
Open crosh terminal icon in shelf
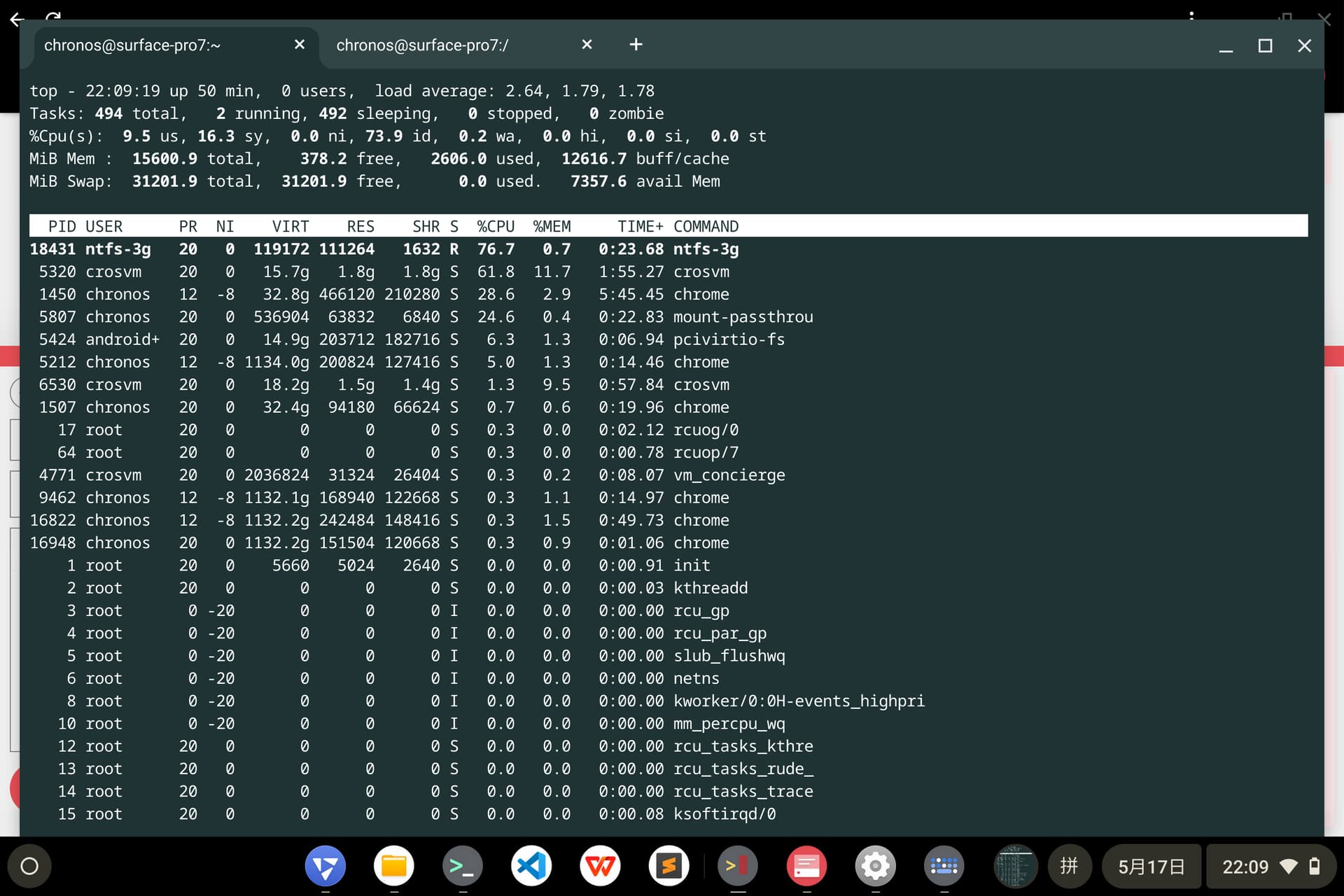[x=737, y=867]
